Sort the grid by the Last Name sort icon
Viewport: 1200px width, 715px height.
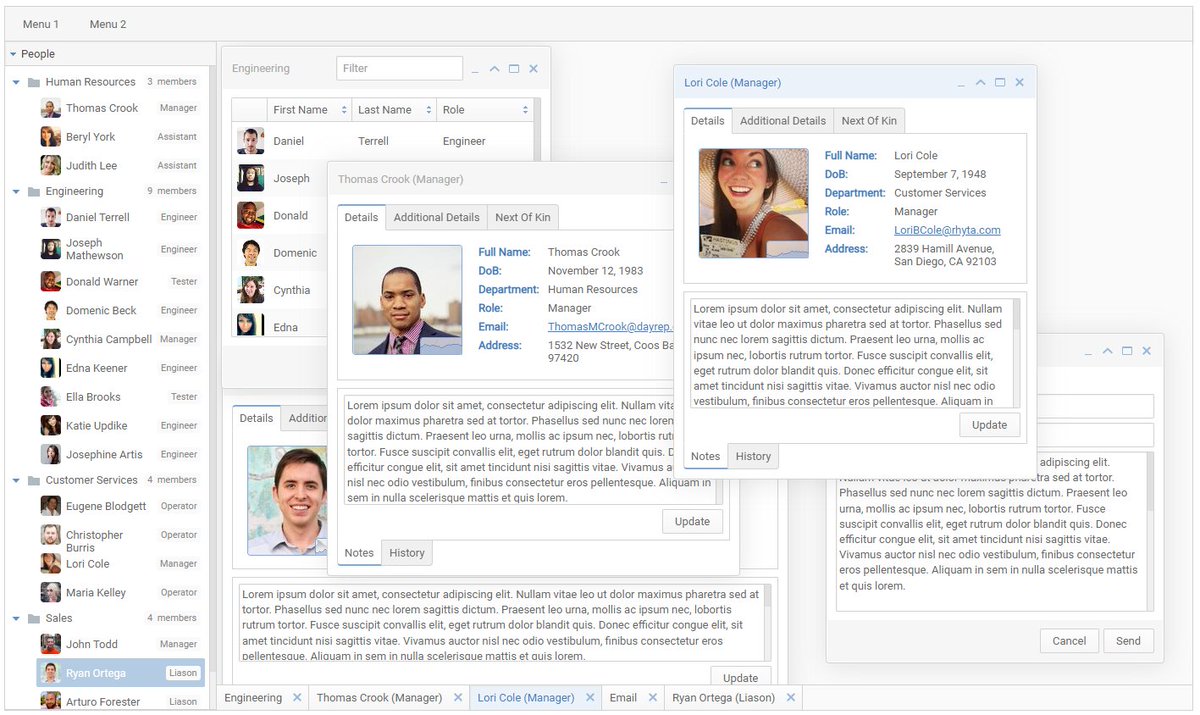(x=428, y=110)
